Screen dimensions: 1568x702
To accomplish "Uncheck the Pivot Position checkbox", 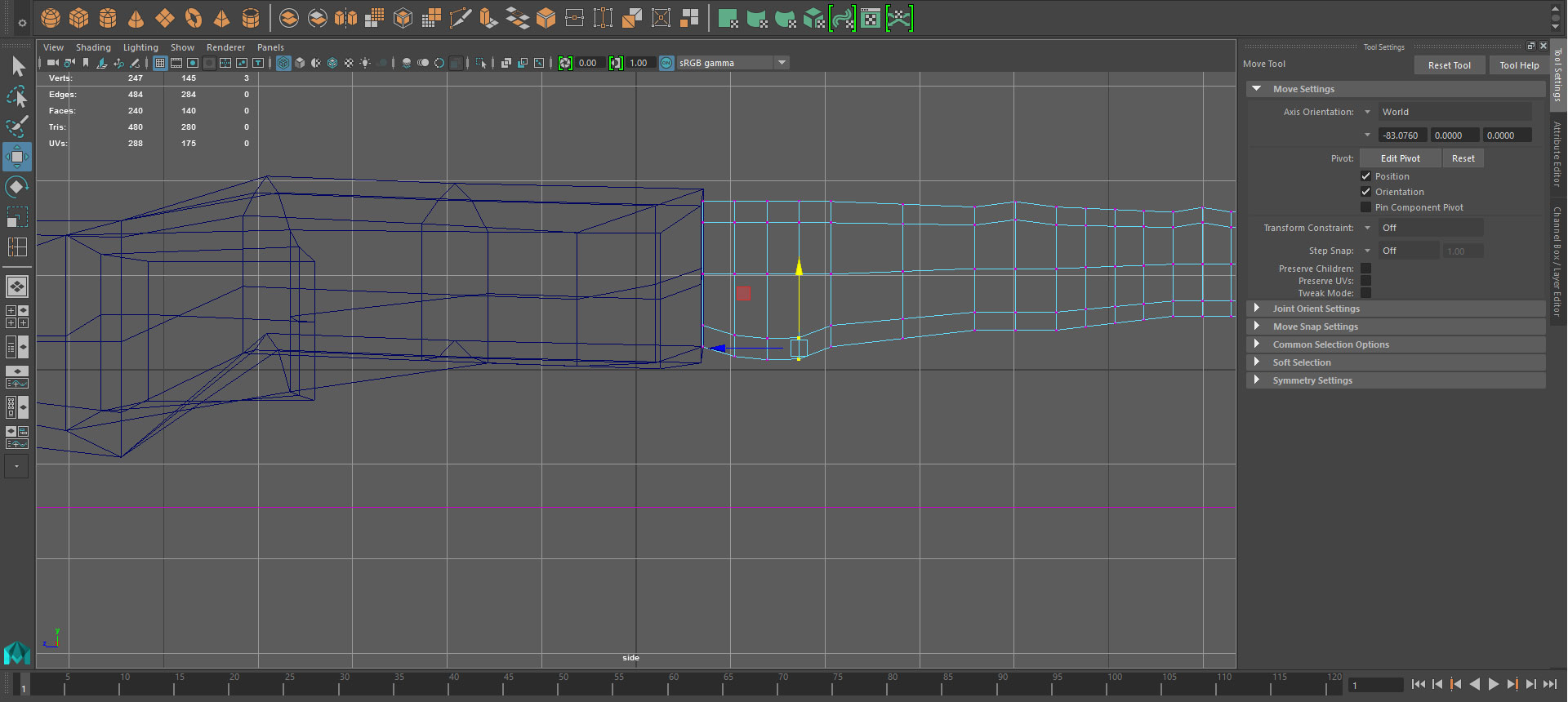I will (1365, 176).
